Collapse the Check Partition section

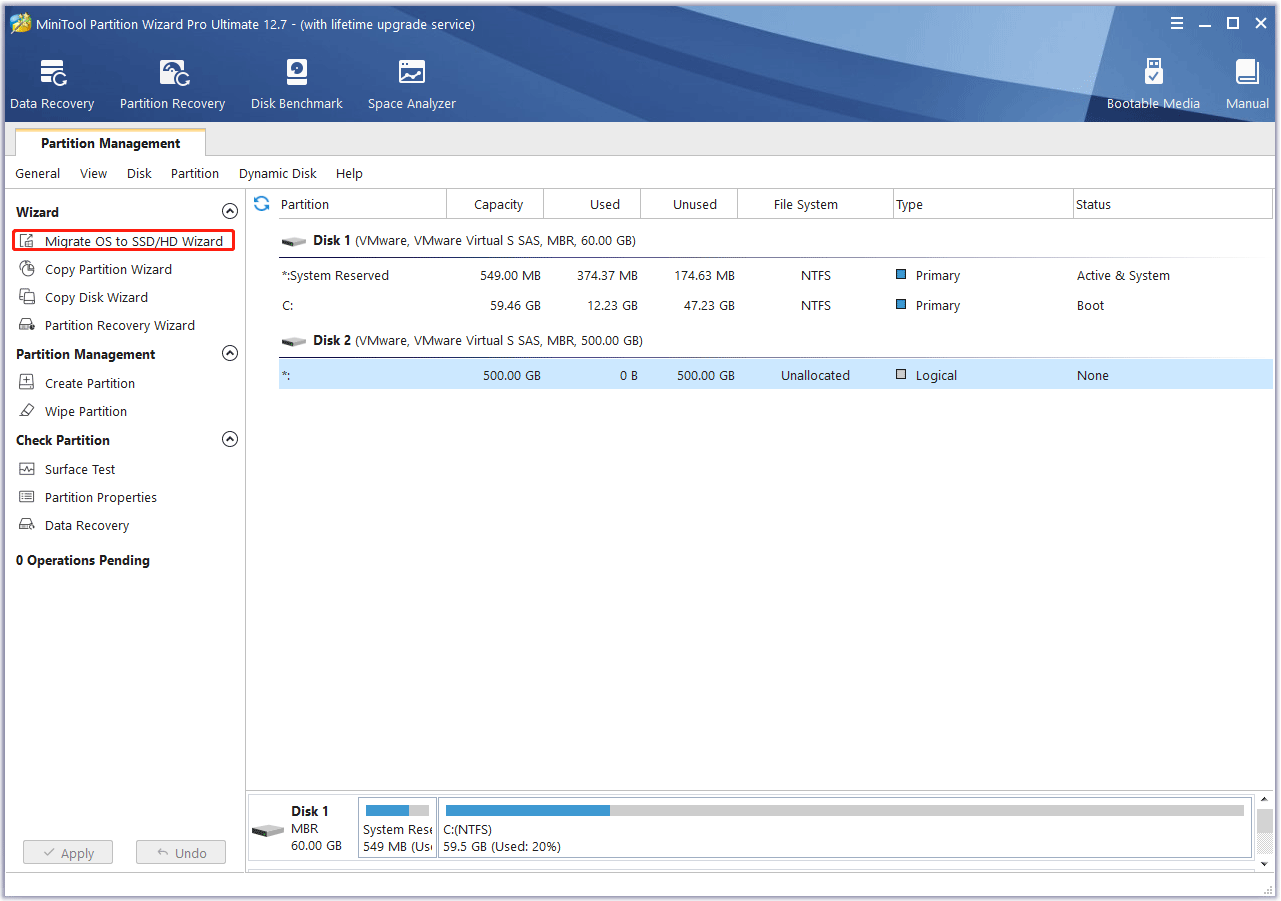click(230, 439)
